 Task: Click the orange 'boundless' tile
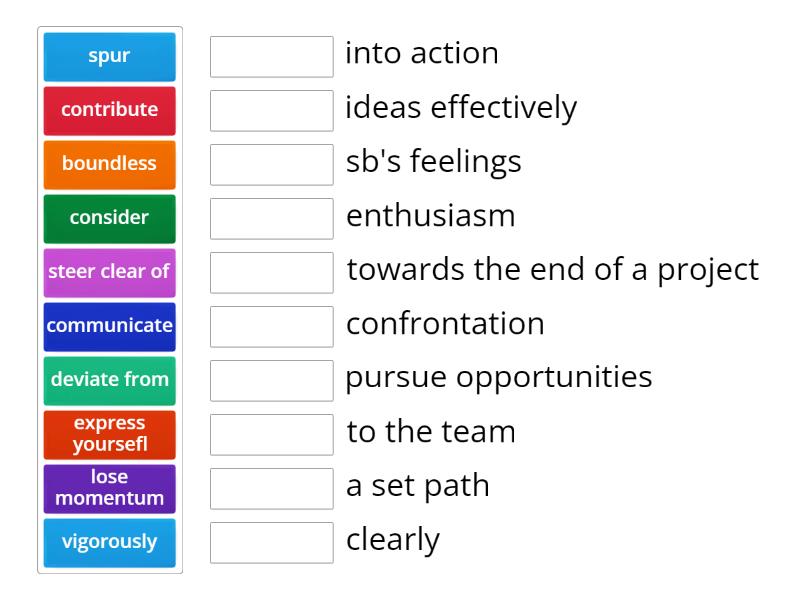pos(109,165)
